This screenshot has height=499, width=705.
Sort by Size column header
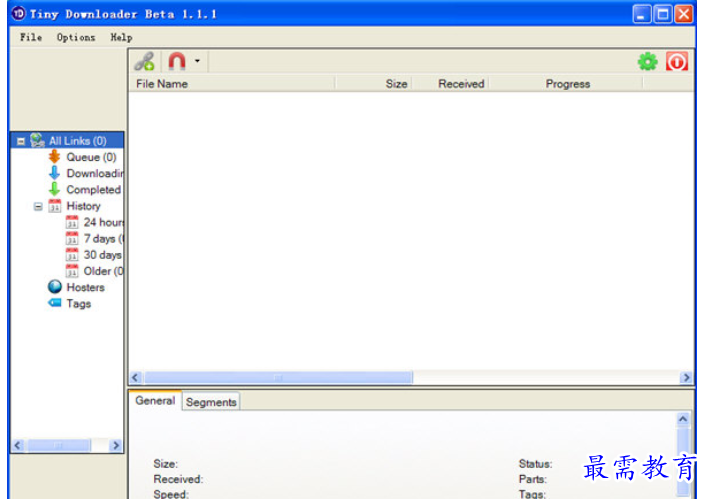[x=374, y=84]
